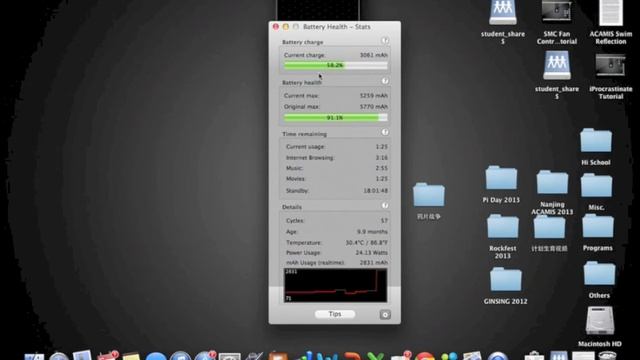Screen dimensions: 640x360
Task: Select the Temperature reading row
Action: coord(336,242)
